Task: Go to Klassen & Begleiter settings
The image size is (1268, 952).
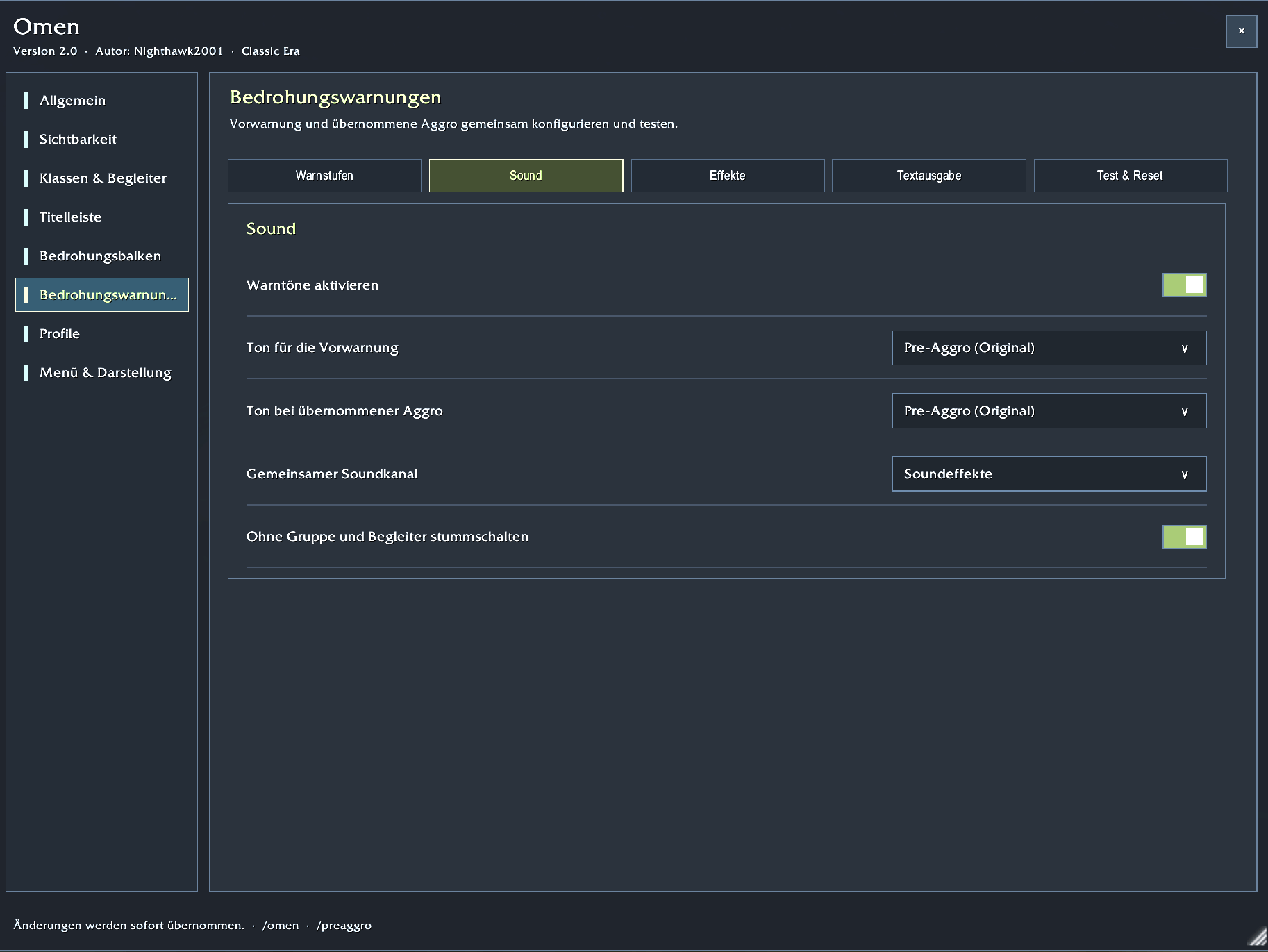Action: point(101,178)
